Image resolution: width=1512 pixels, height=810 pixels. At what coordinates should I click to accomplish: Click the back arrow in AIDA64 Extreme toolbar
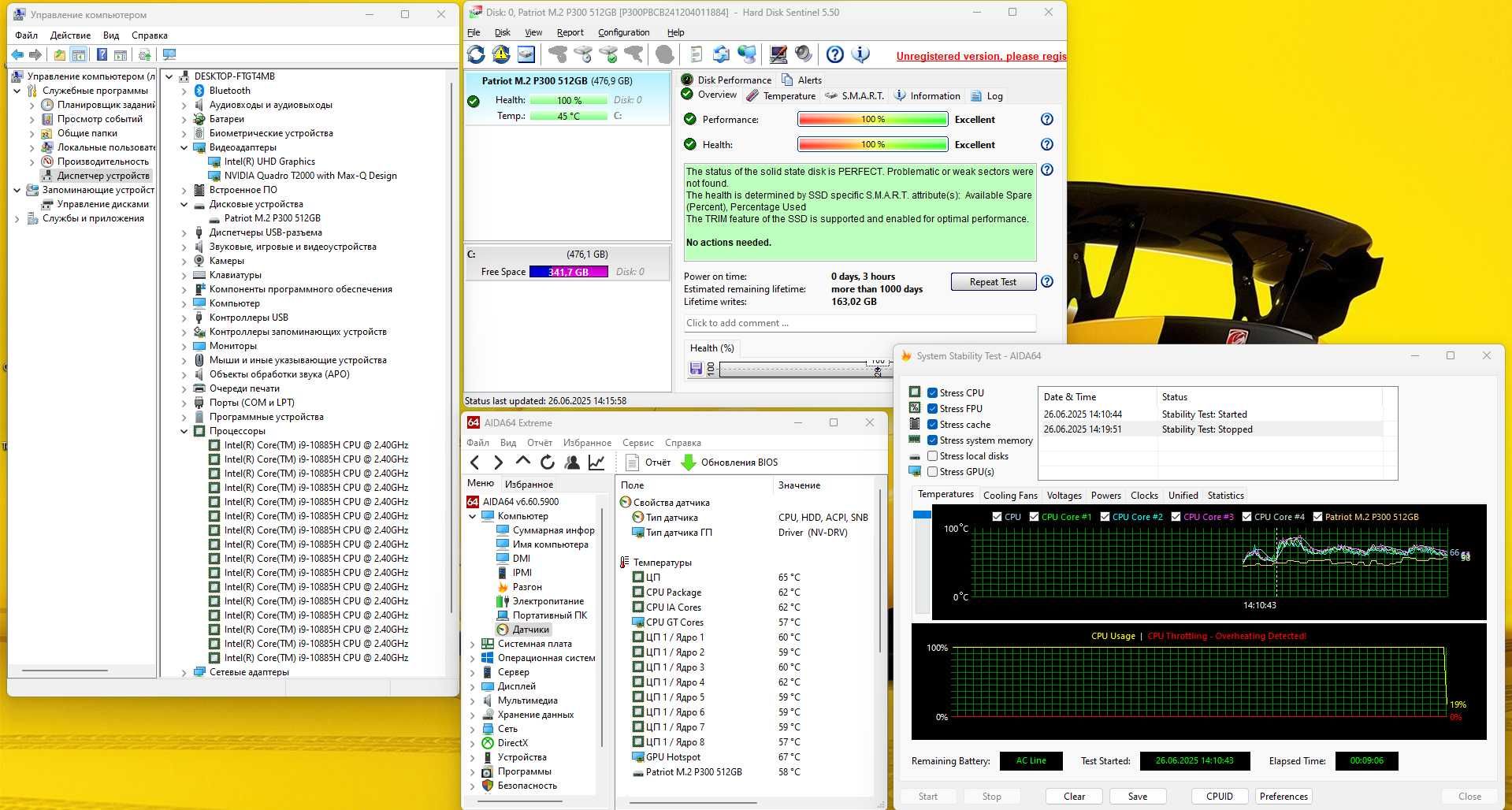(x=474, y=463)
